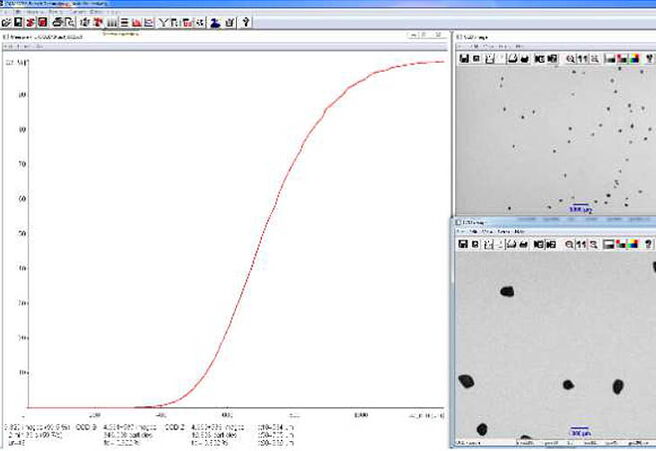Click red-green overlay icon in lower image window
The image size is (656, 451).
621,244
